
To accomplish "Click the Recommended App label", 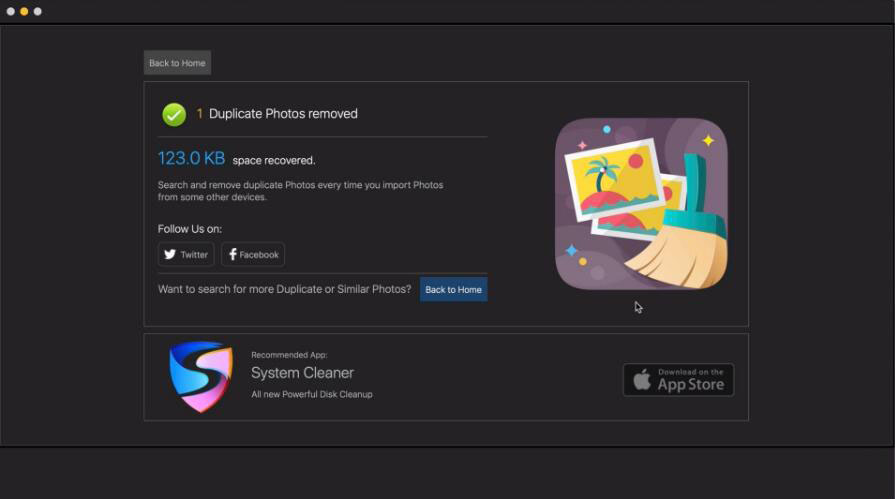I will (289, 355).
